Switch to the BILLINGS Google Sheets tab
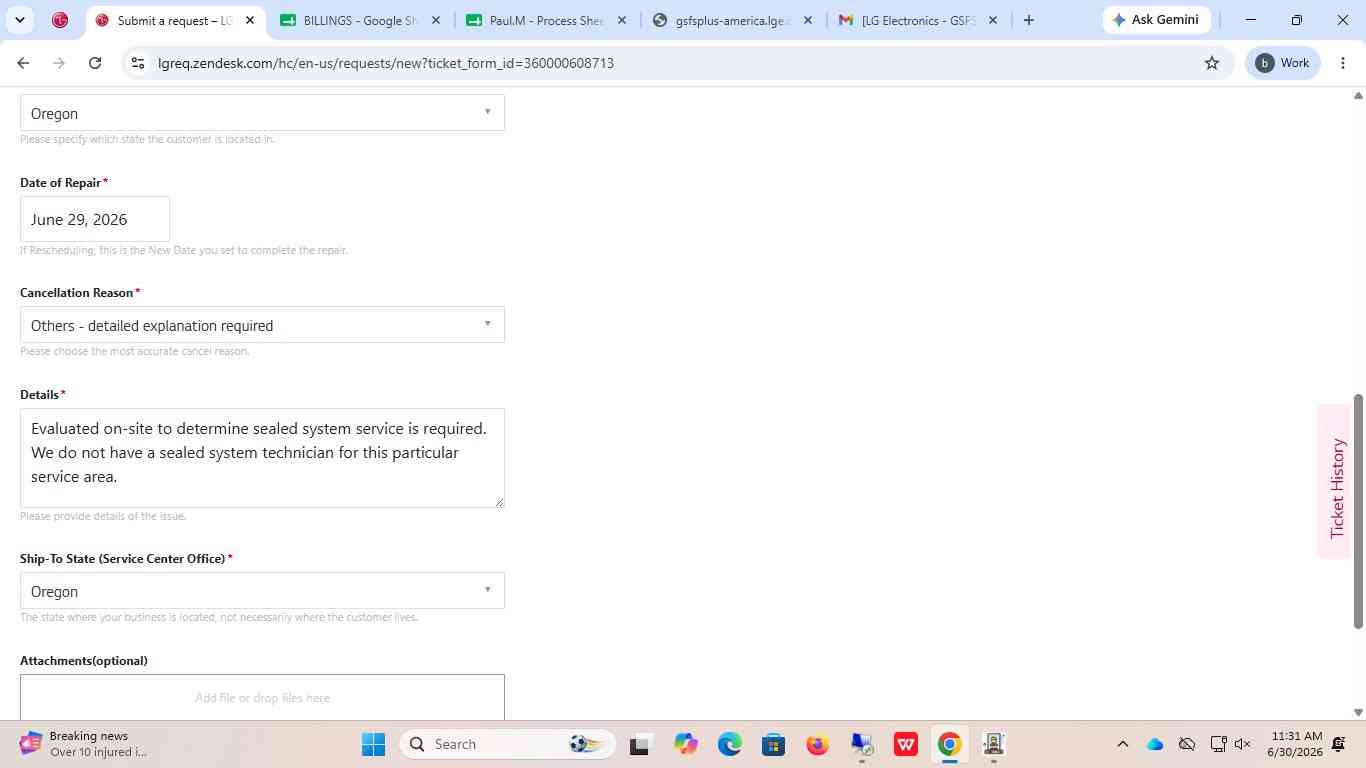Screen dimensions: 1366x768 click(x=360, y=20)
